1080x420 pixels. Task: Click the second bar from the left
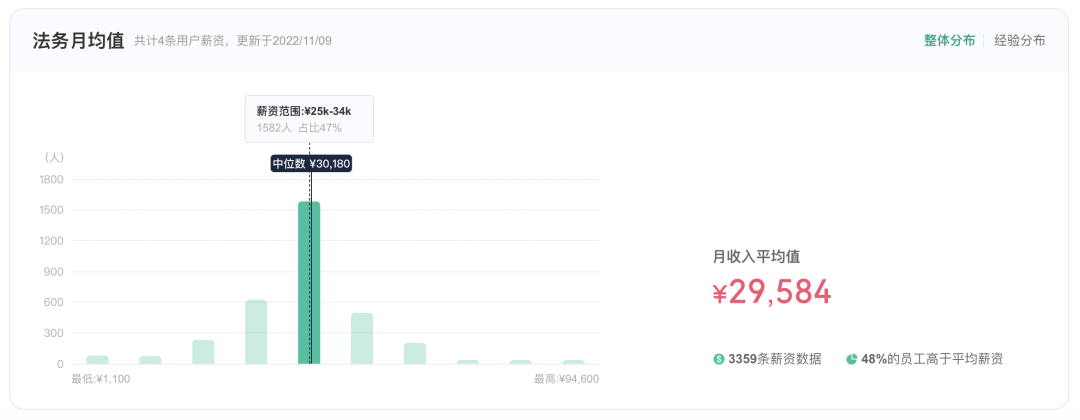150,359
